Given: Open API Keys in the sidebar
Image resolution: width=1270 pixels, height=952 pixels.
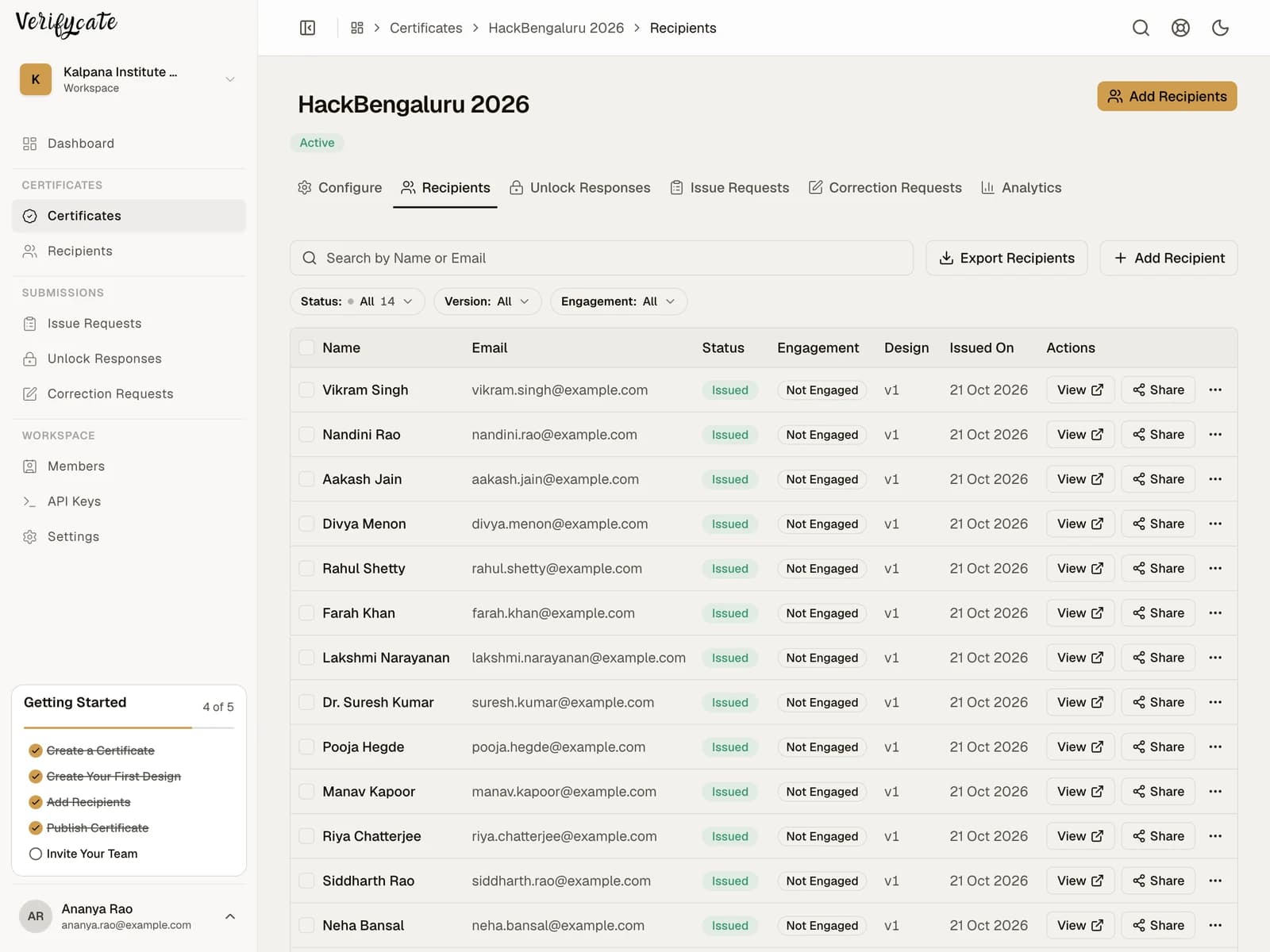Looking at the screenshot, I should pos(129,501).
